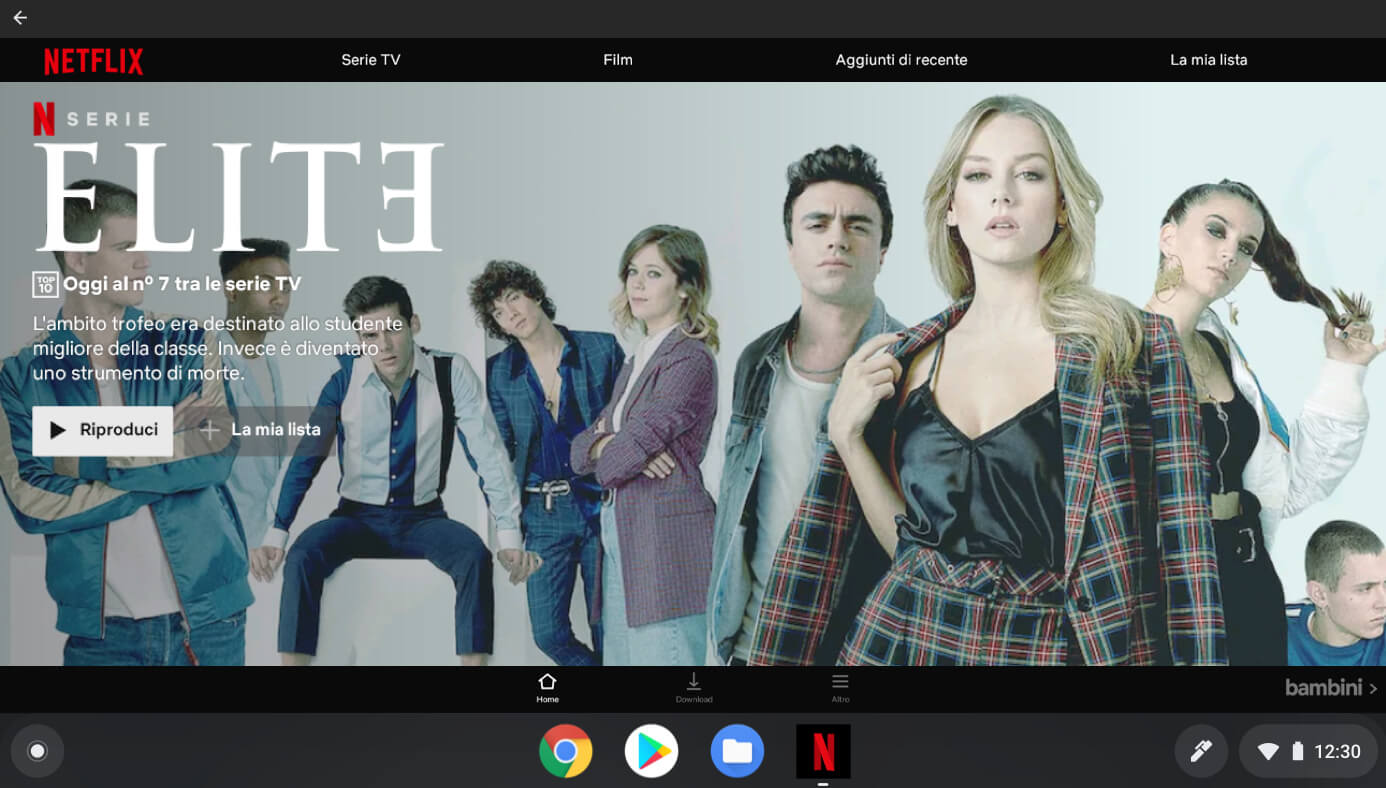Click the Wi-Fi icon in status tray
This screenshot has width=1386, height=788.
point(1268,752)
